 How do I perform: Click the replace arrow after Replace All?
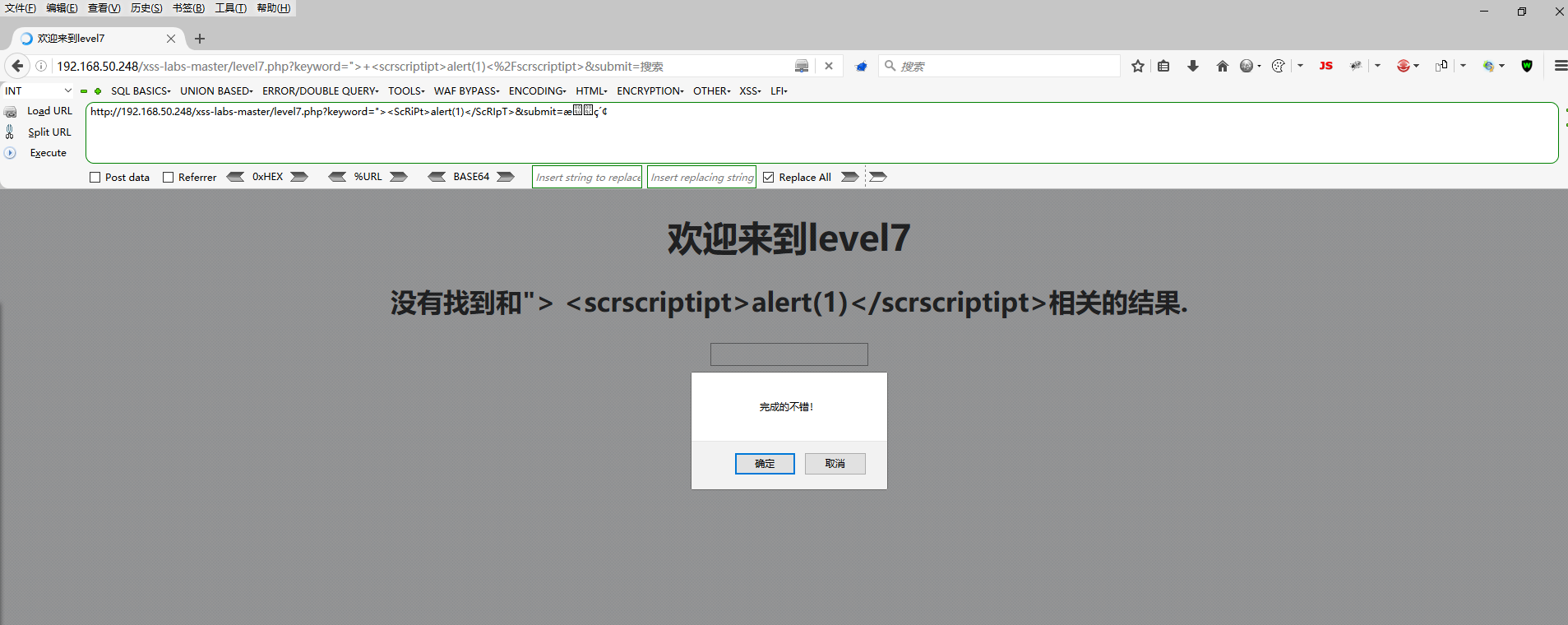(850, 177)
